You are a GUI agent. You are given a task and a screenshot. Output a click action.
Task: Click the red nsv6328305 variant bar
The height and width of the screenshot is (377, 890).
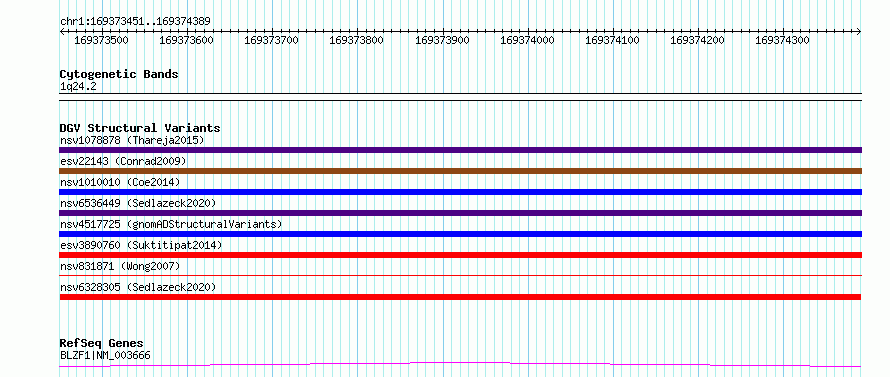(460, 297)
